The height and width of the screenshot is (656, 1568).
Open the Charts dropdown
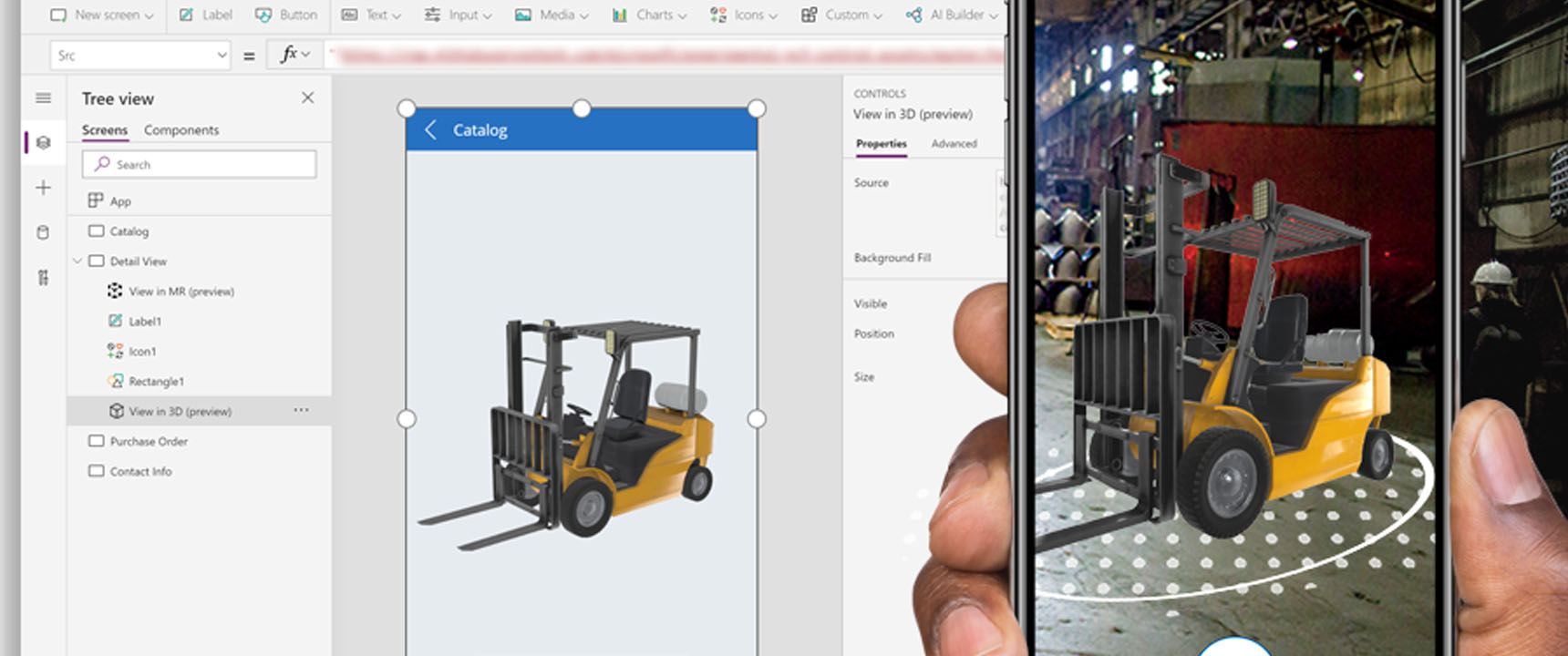(649, 15)
